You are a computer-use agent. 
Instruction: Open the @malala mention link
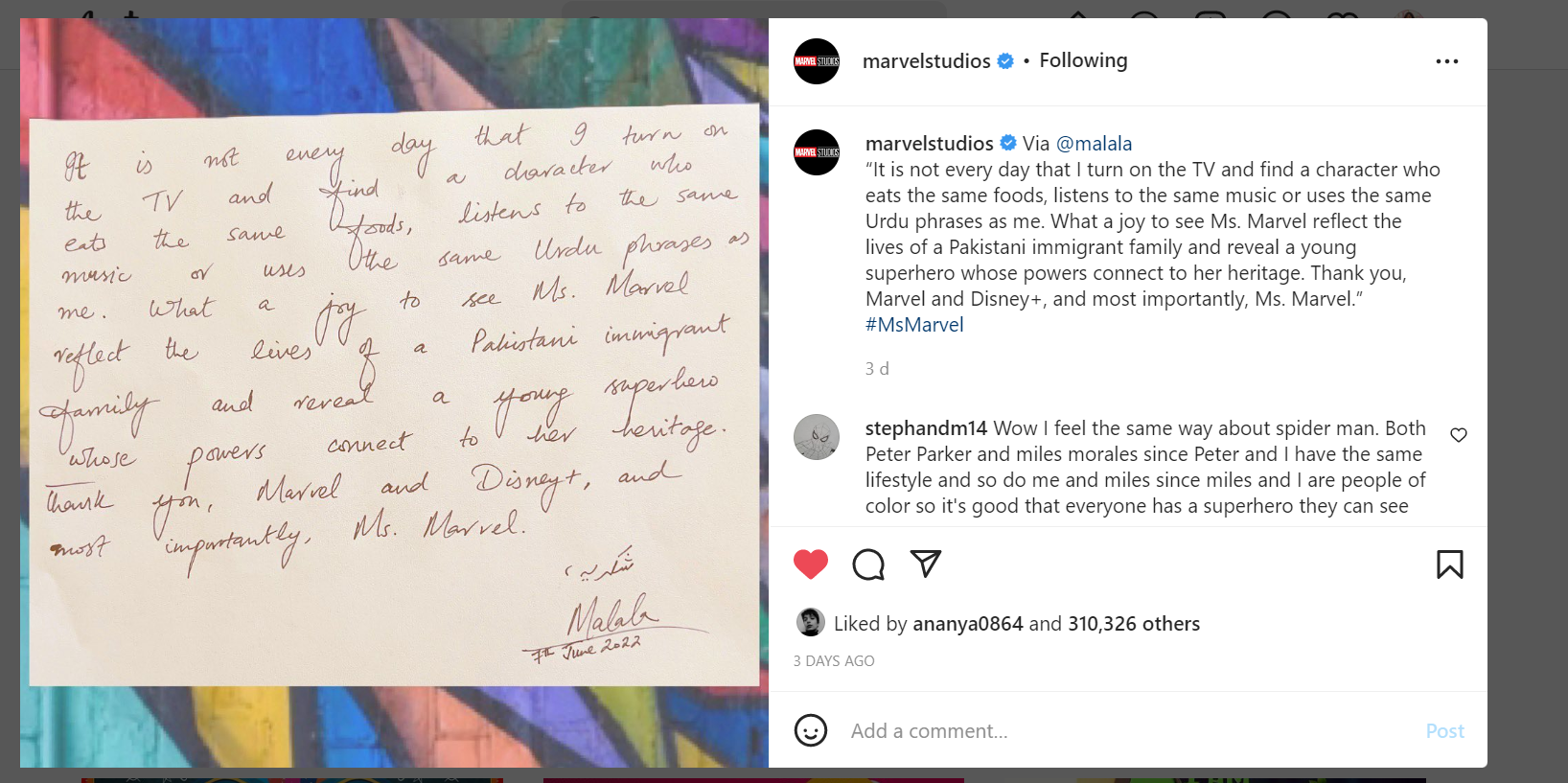[x=1094, y=144]
